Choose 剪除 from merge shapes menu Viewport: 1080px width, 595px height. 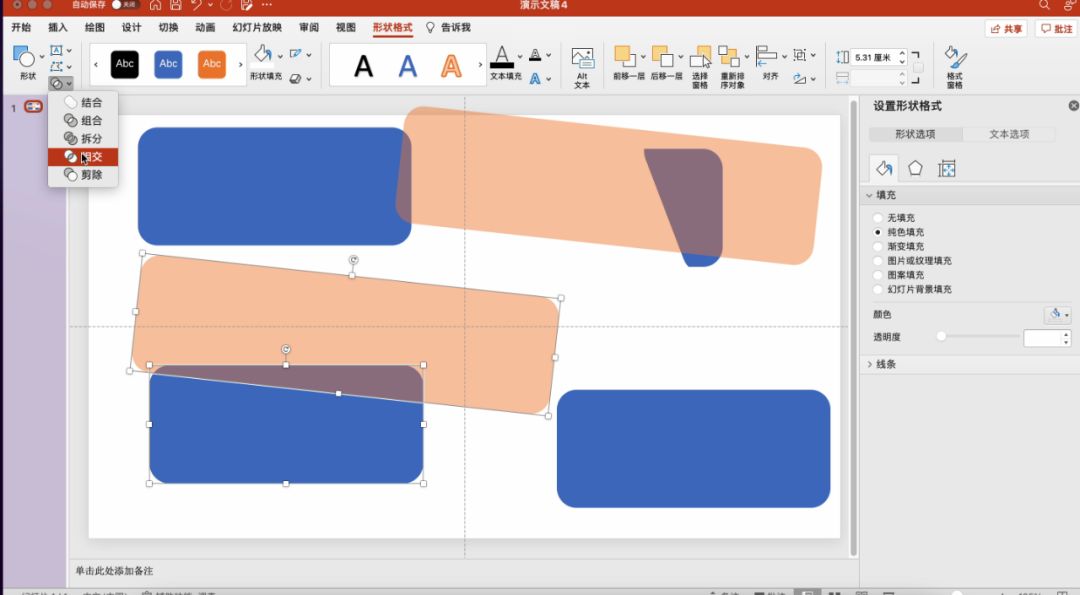point(83,175)
